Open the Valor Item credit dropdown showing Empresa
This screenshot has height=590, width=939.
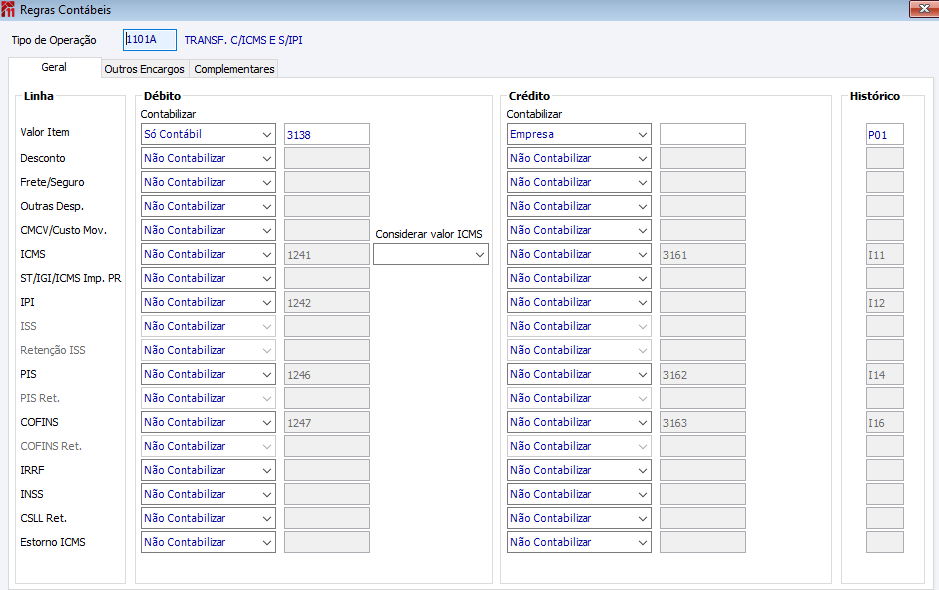(x=579, y=134)
